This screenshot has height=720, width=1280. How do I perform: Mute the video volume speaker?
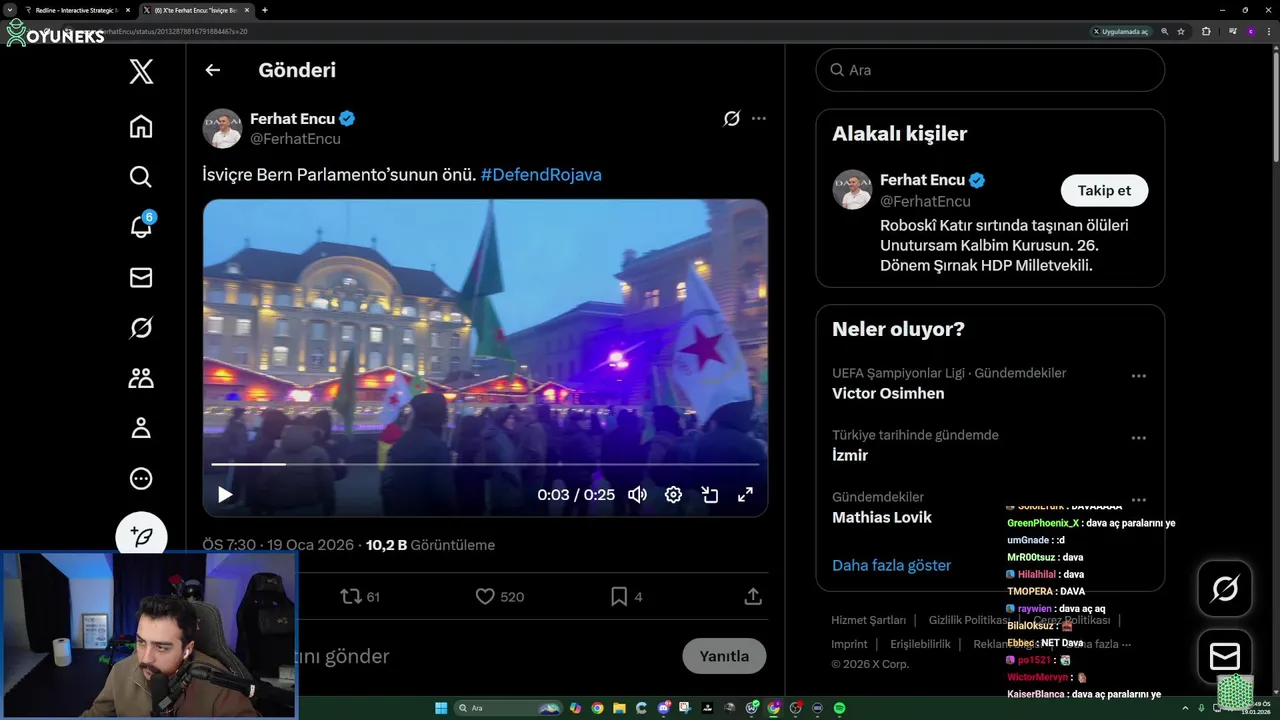pyautogui.click(x=637, y=495)
